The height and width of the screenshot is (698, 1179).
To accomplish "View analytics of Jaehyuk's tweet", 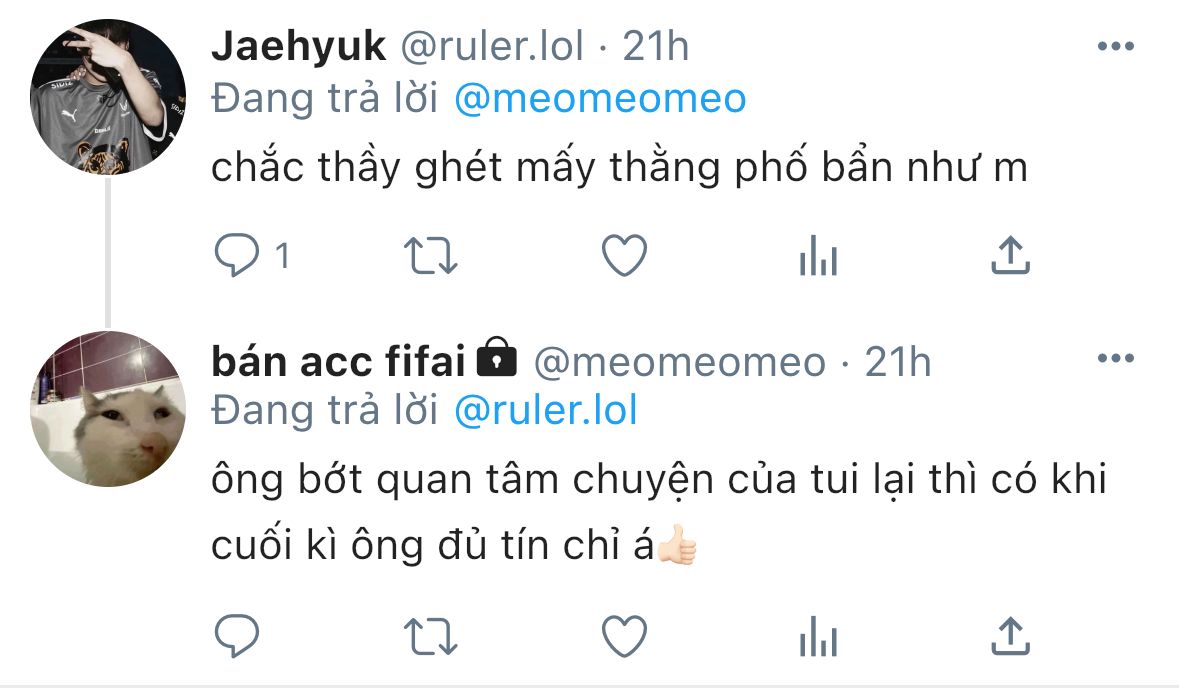I will tap(818, 256).
